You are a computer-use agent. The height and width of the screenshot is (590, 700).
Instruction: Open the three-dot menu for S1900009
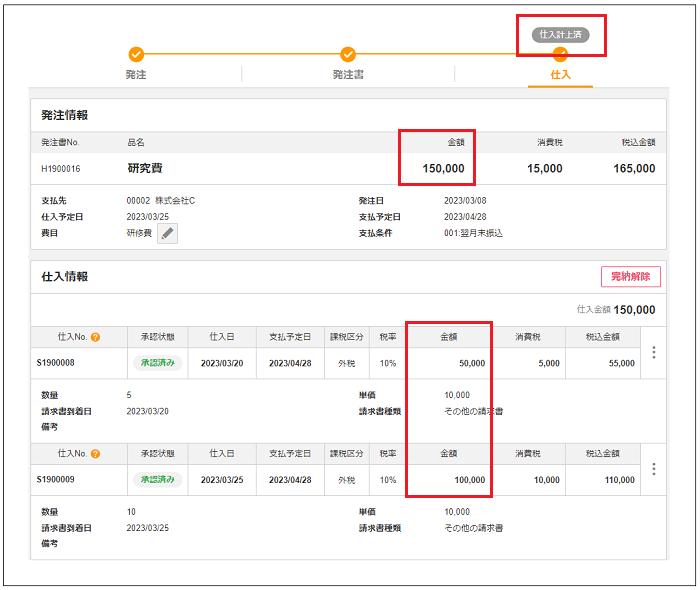coord(654,469)
